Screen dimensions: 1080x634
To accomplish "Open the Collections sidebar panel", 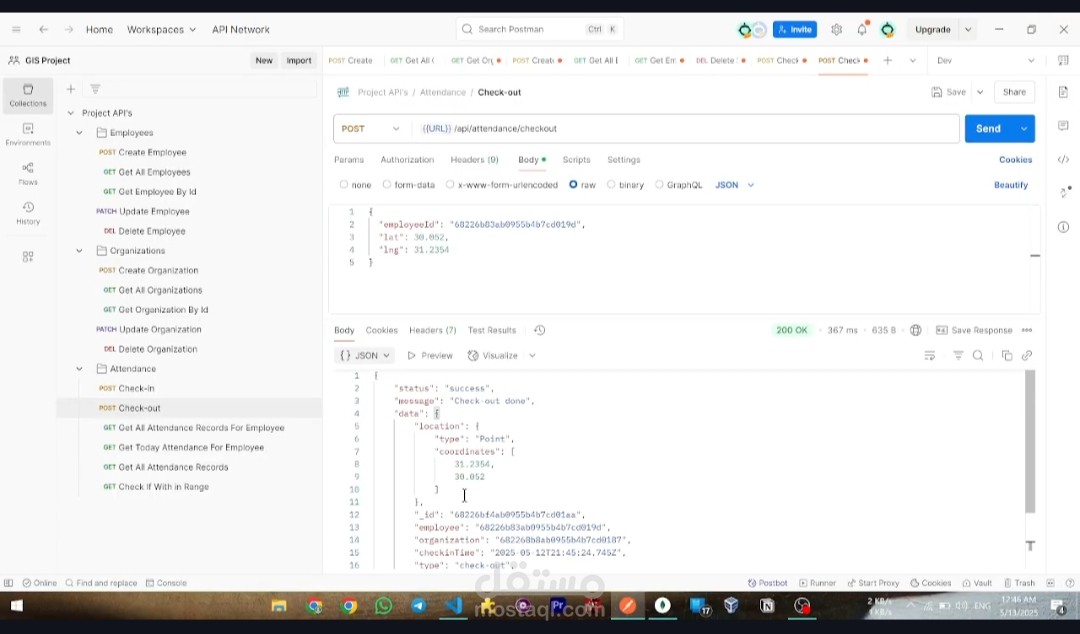I will tap(28, 95).
